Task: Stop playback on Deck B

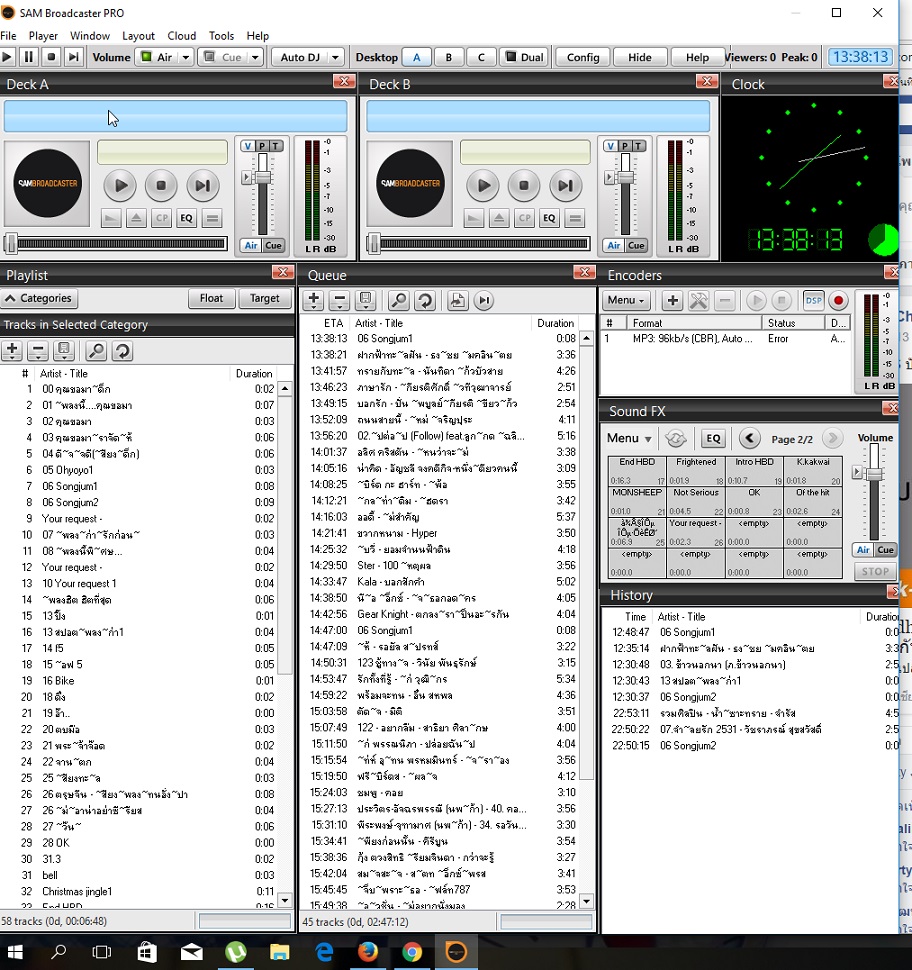Action: coord(523,185)
